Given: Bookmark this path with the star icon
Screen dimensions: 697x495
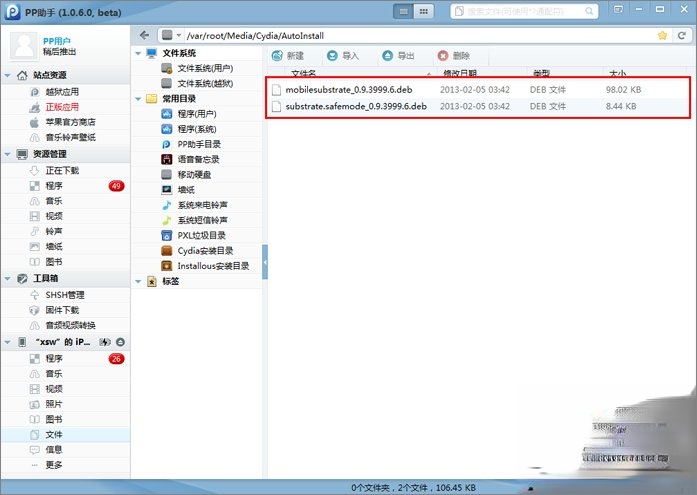Looking at the screenshot, I should click(662, 36).
